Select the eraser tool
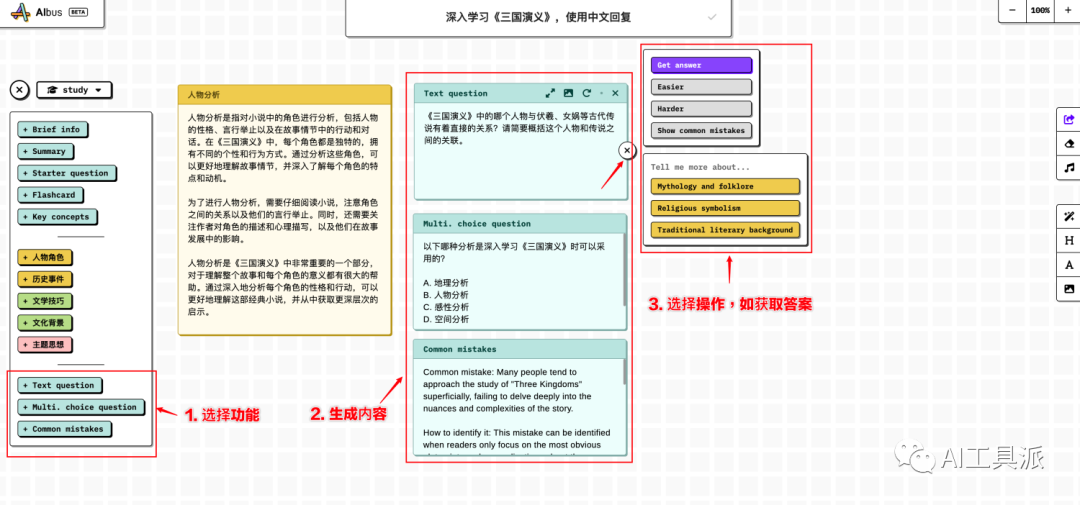Screen dimensions: 1080x505 pyautogui.click(x=1069, y=143)
